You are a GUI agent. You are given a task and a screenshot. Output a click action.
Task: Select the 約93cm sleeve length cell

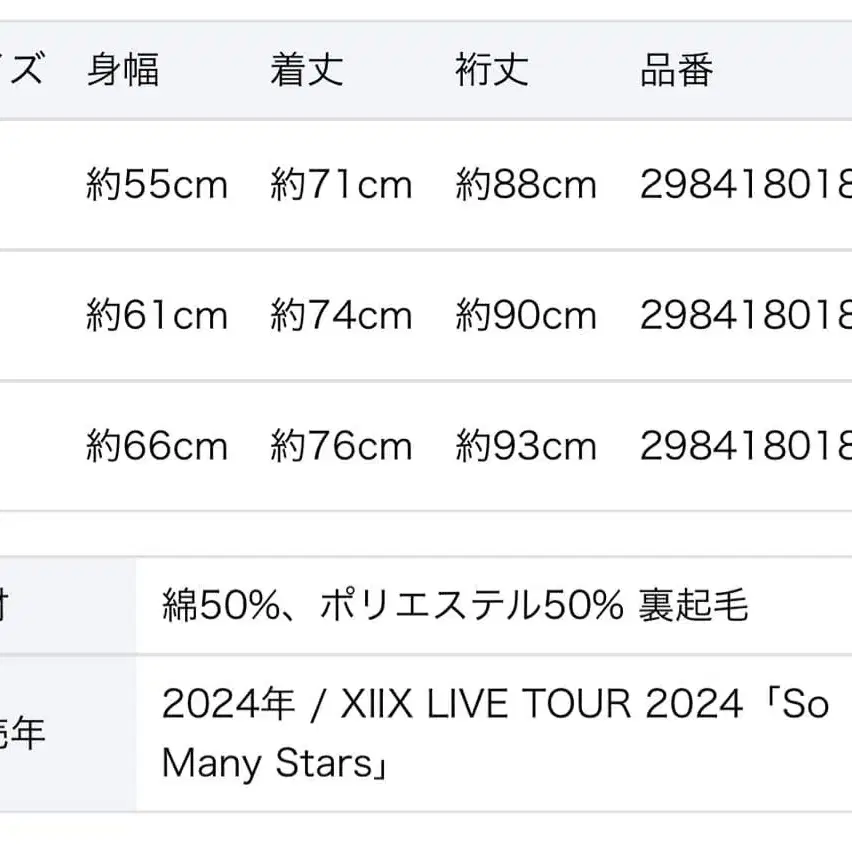click(526, 446)
